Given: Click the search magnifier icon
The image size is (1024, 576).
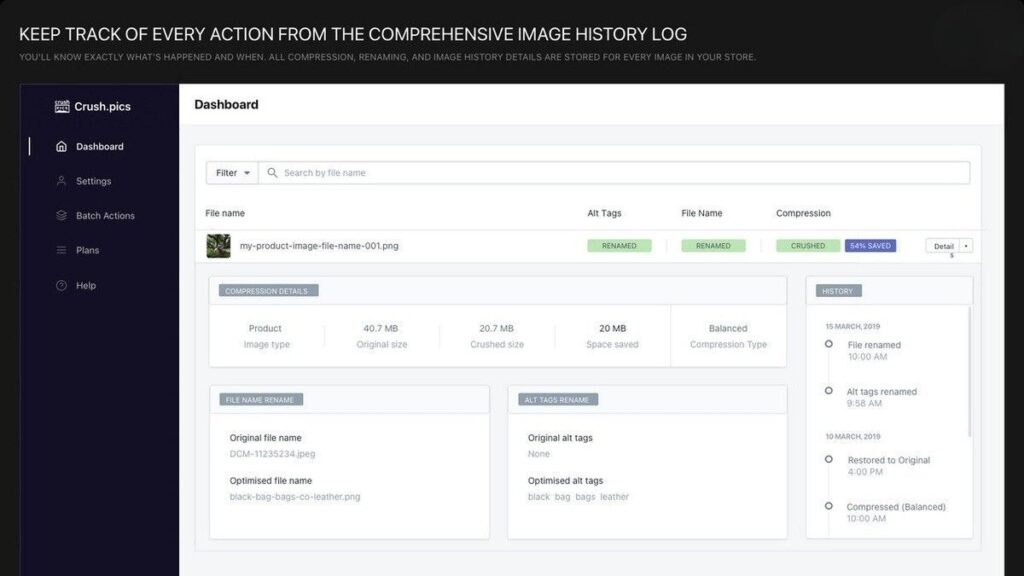Looking at the screenshot, I should click(x=270, y=172).
